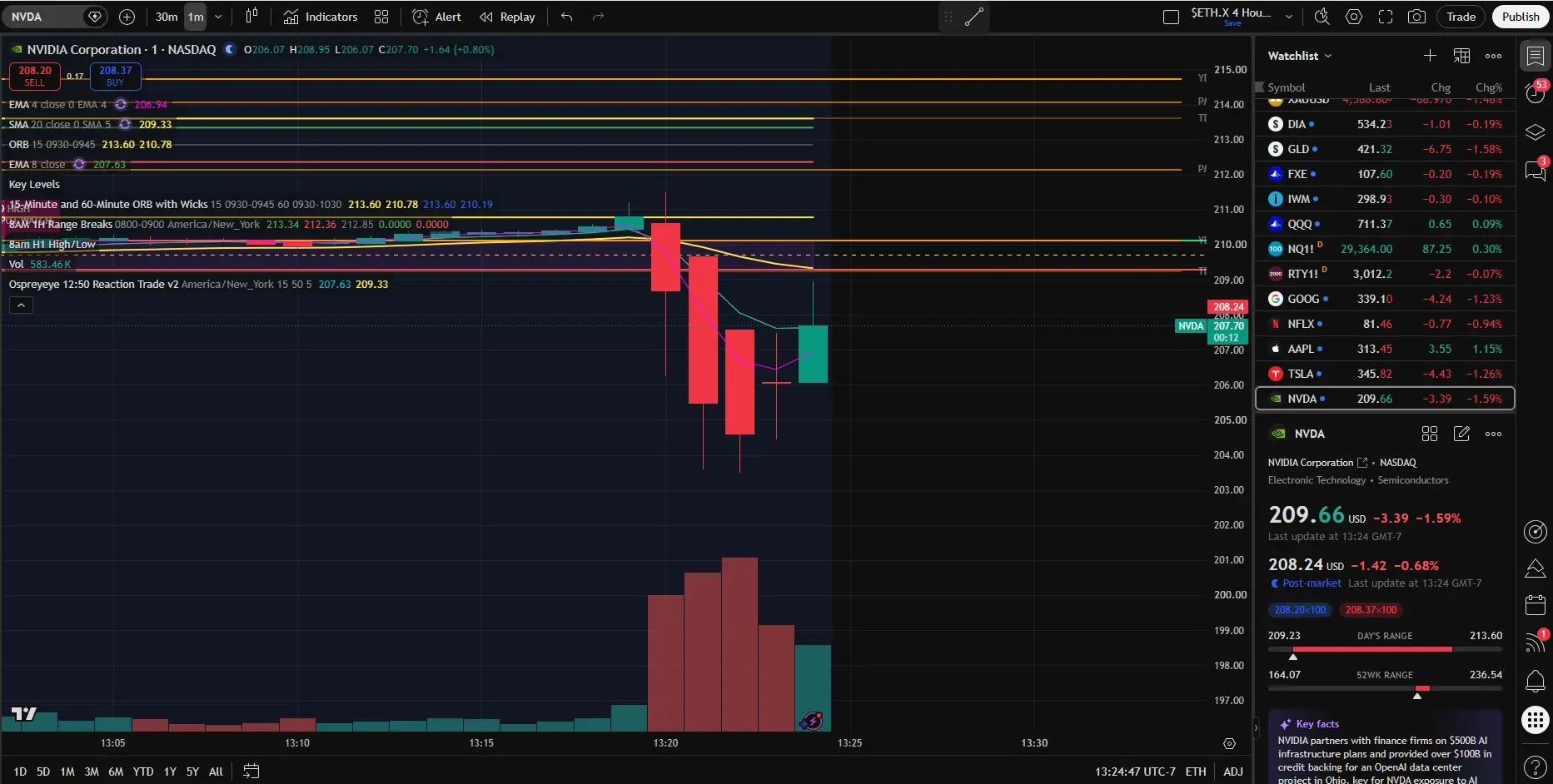The image size is (1553, 784).
Task: Open the Indicators menu
Action: coord(321,17)
